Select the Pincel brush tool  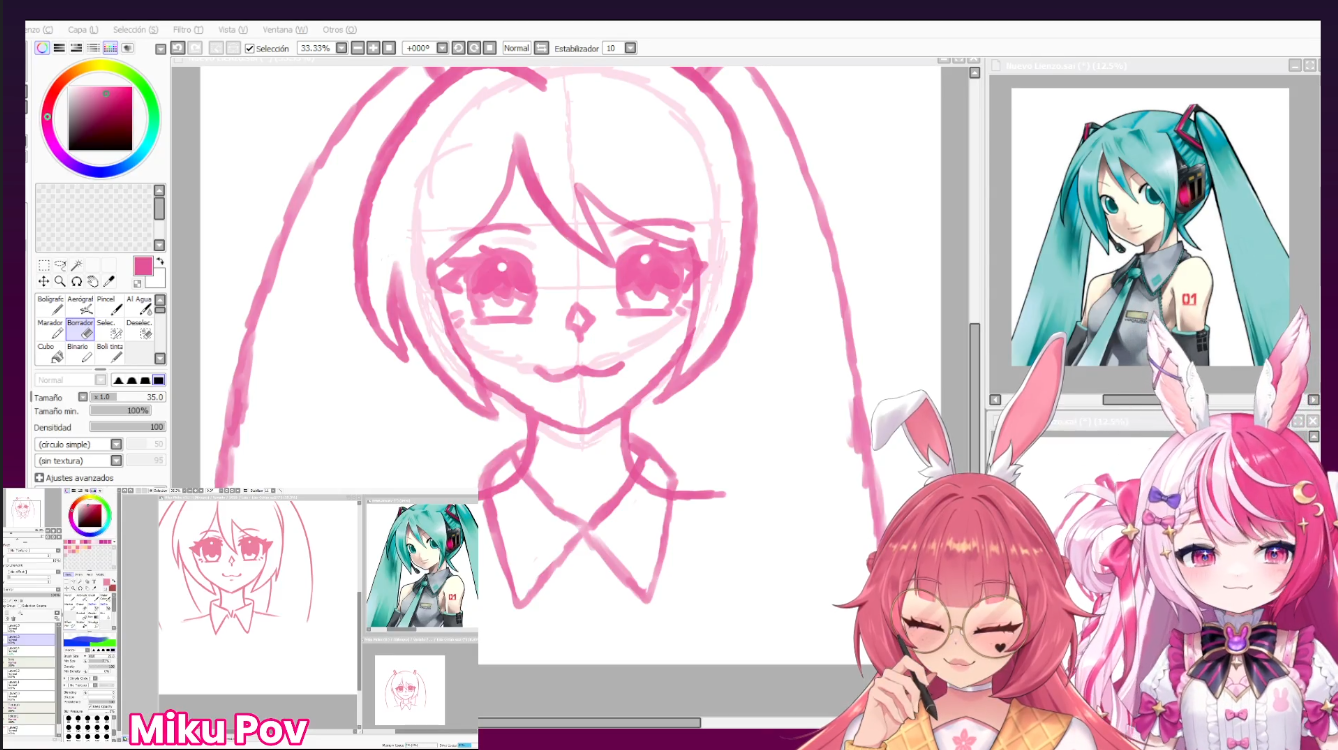[111, 305]
